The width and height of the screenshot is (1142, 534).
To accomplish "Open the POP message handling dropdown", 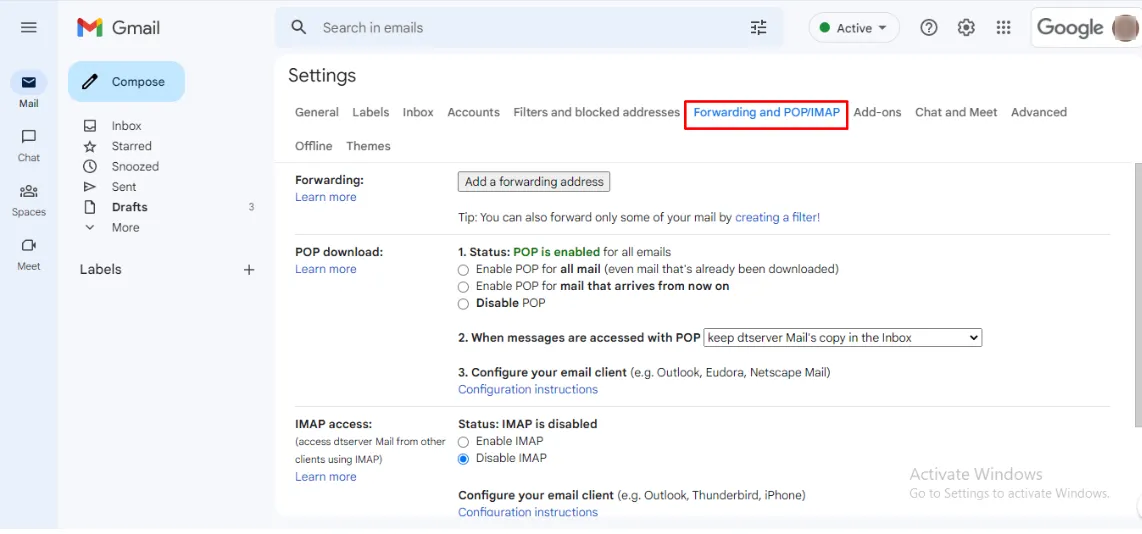I will pyautogui.click(x=843, y=338).
